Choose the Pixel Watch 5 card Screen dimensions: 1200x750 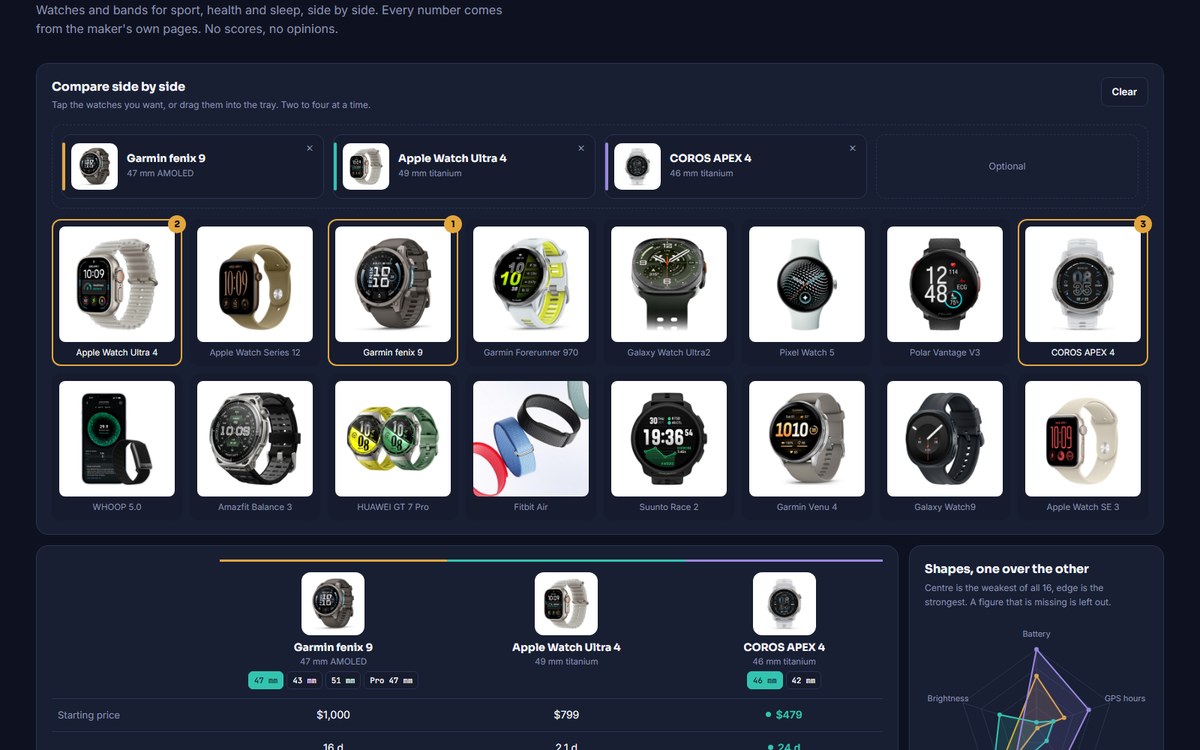point(807,293)
